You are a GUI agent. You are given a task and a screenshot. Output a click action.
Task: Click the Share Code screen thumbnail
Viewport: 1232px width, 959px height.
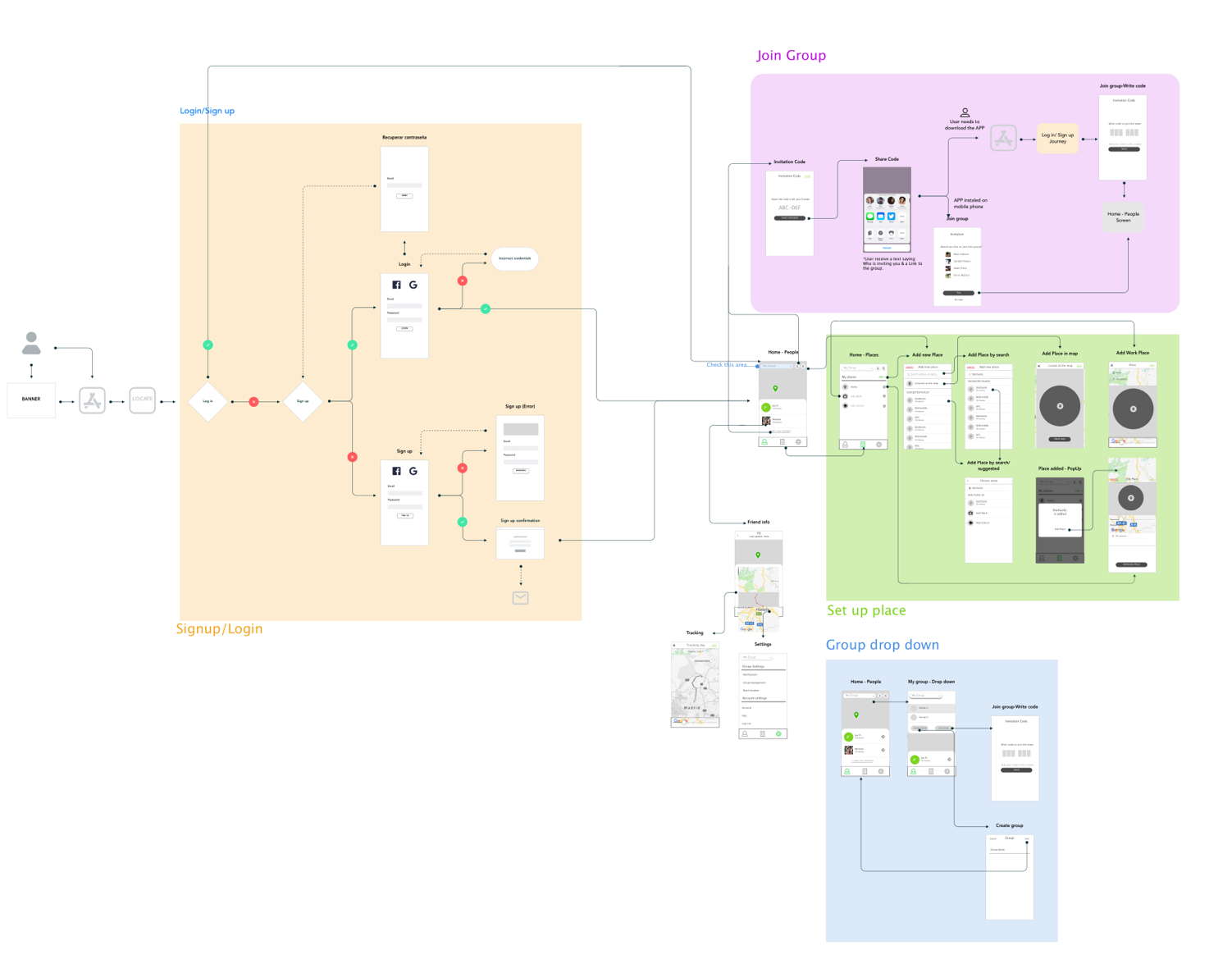pyautogui.click(x=887, y=209)
